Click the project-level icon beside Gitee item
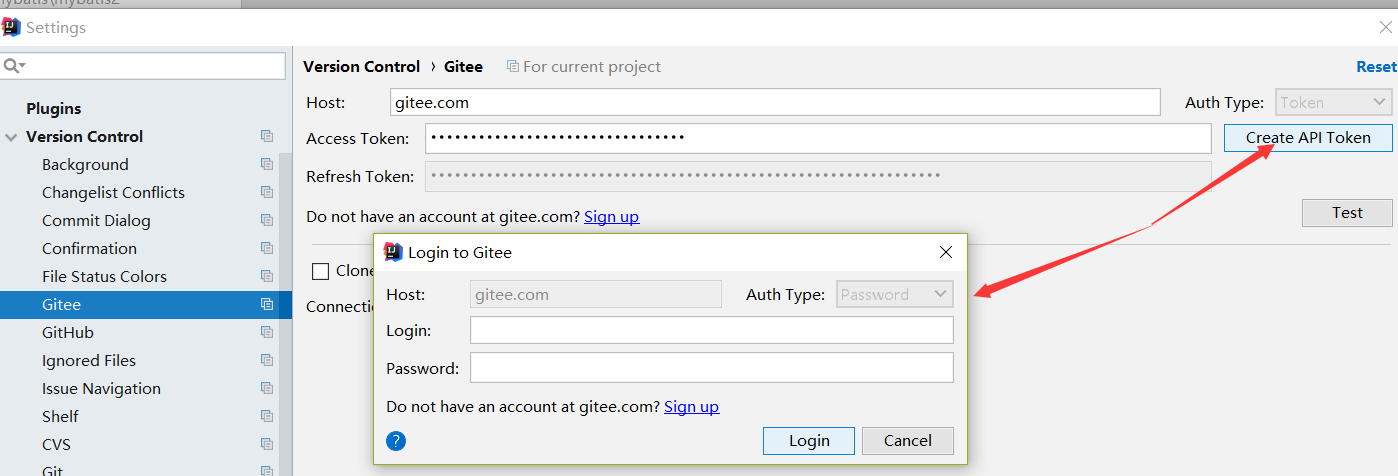Viewport: 1398px width, 476px height. pyautogui.click(x=267, y=304)
